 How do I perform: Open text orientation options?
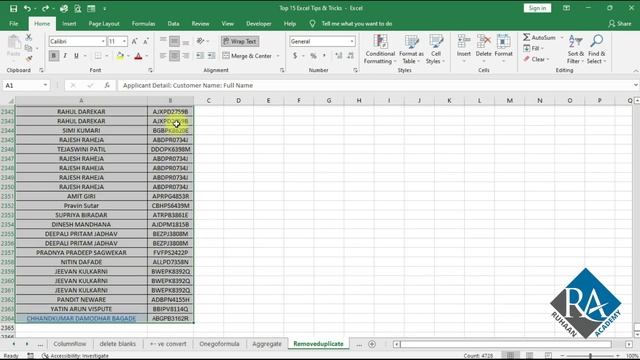[202, 41]
